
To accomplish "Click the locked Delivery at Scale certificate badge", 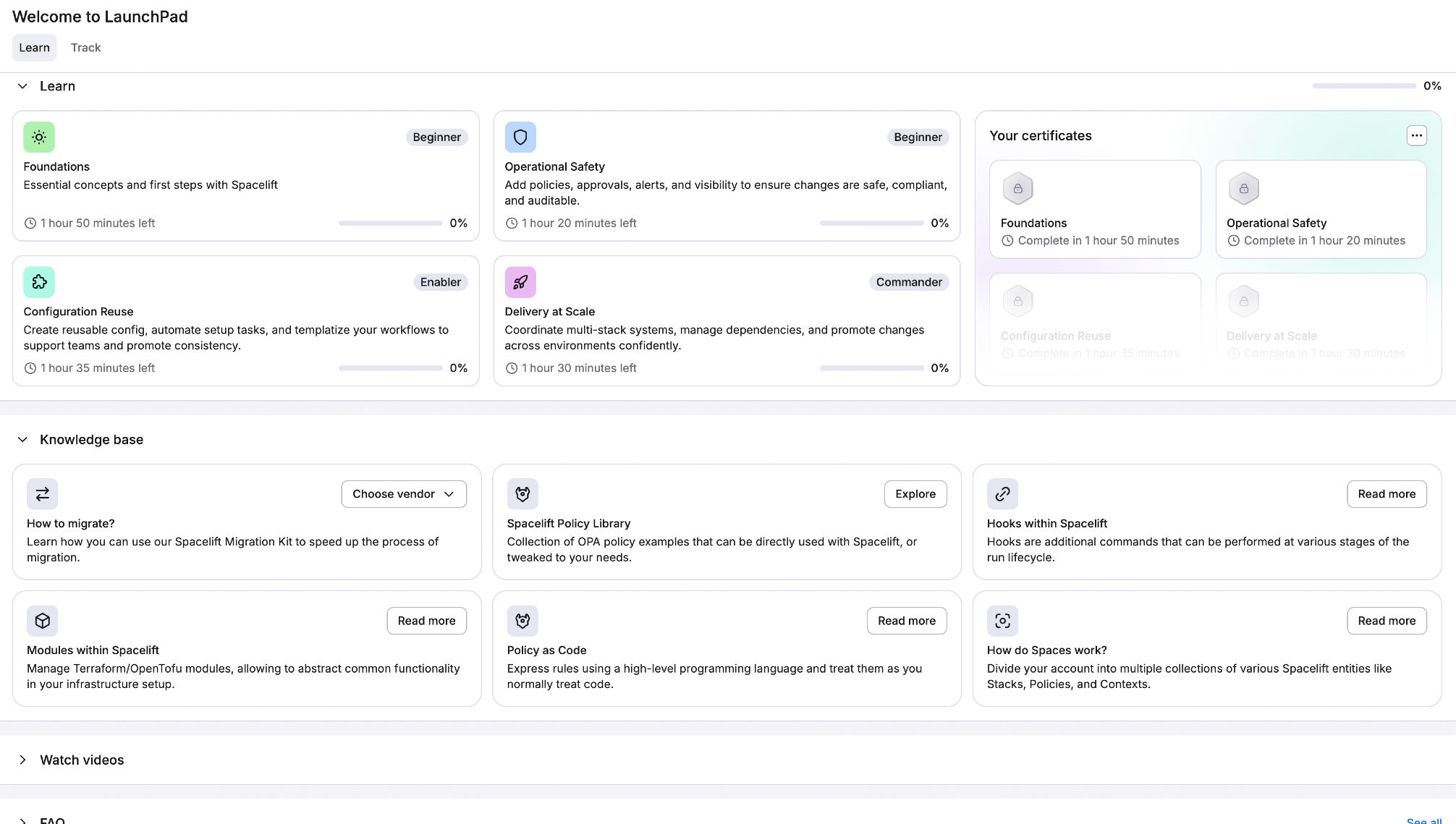I will tap(1243, 302).
